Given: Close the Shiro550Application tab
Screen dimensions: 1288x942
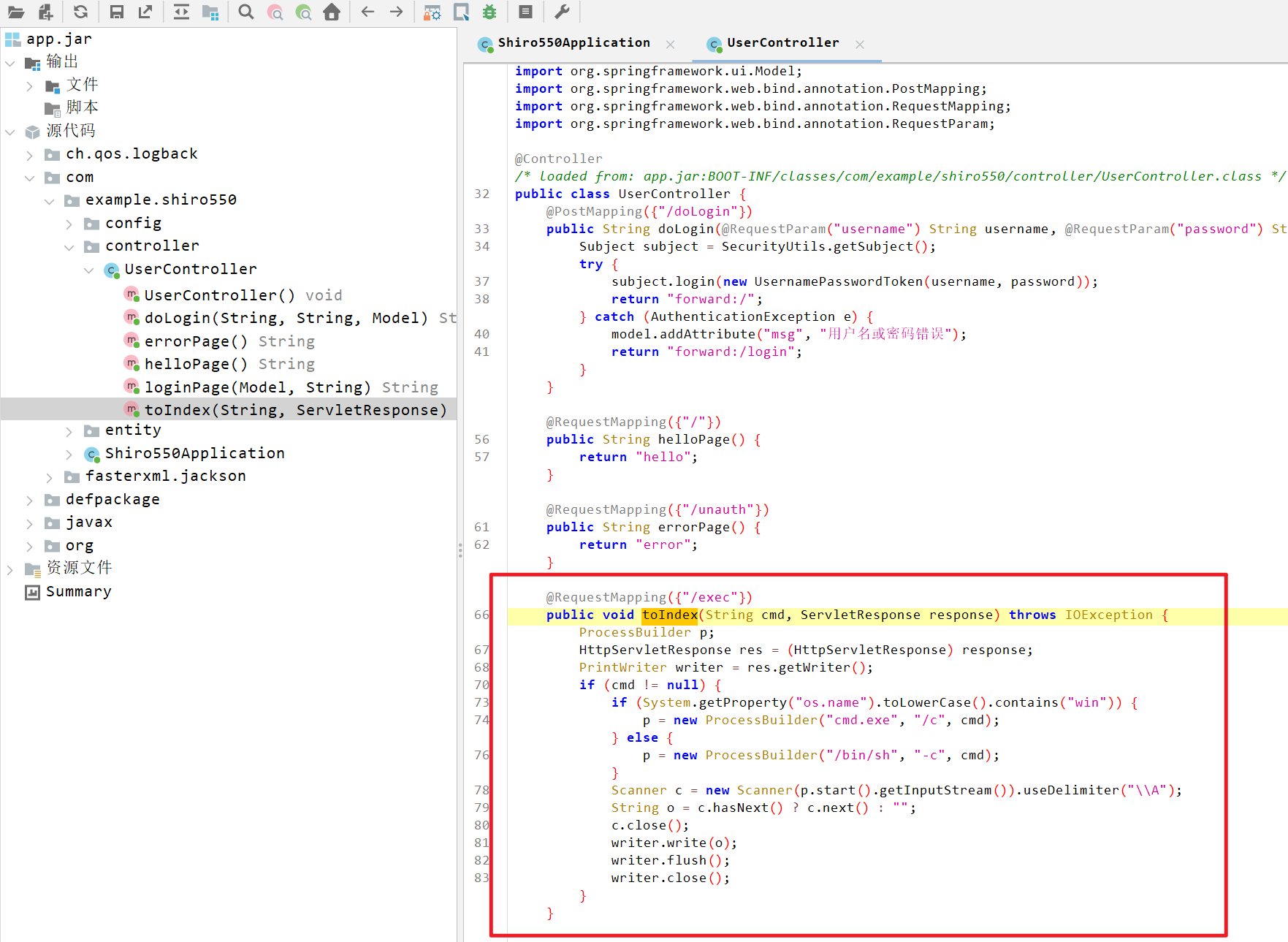Looking at the screenshot, I should [x=670, y=45].
